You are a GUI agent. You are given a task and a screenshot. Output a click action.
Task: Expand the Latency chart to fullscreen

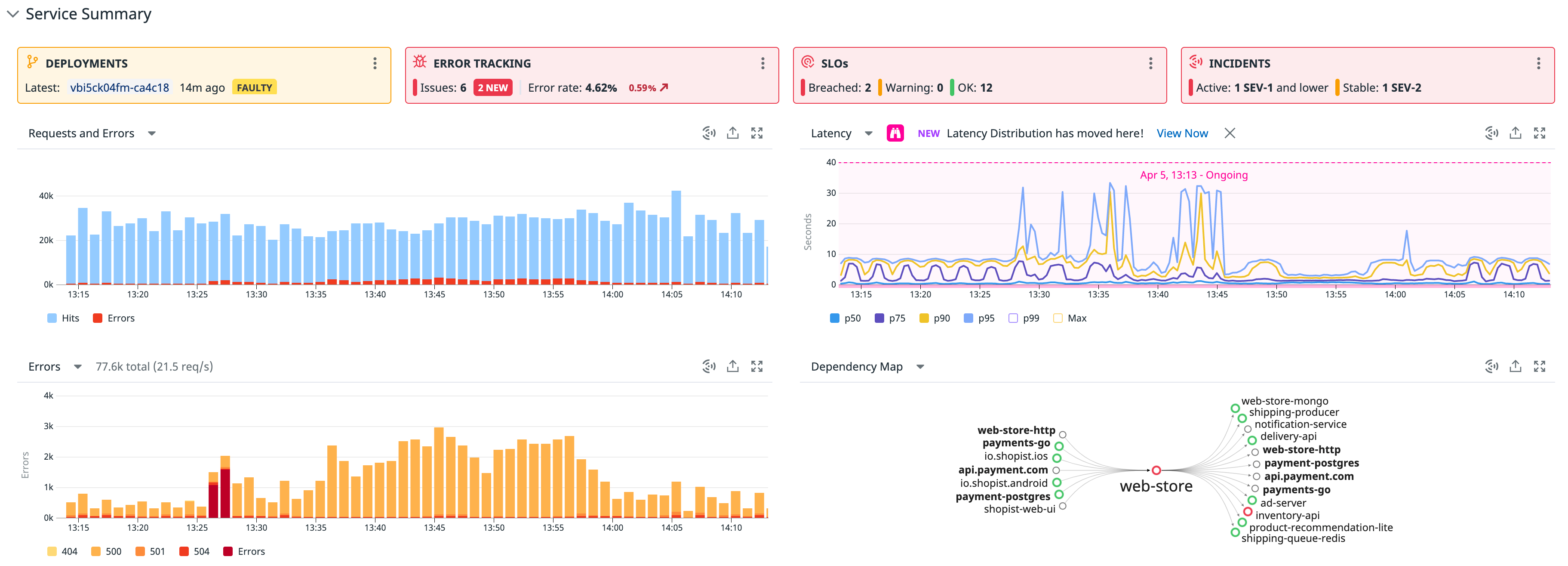tap(1540, 133)
